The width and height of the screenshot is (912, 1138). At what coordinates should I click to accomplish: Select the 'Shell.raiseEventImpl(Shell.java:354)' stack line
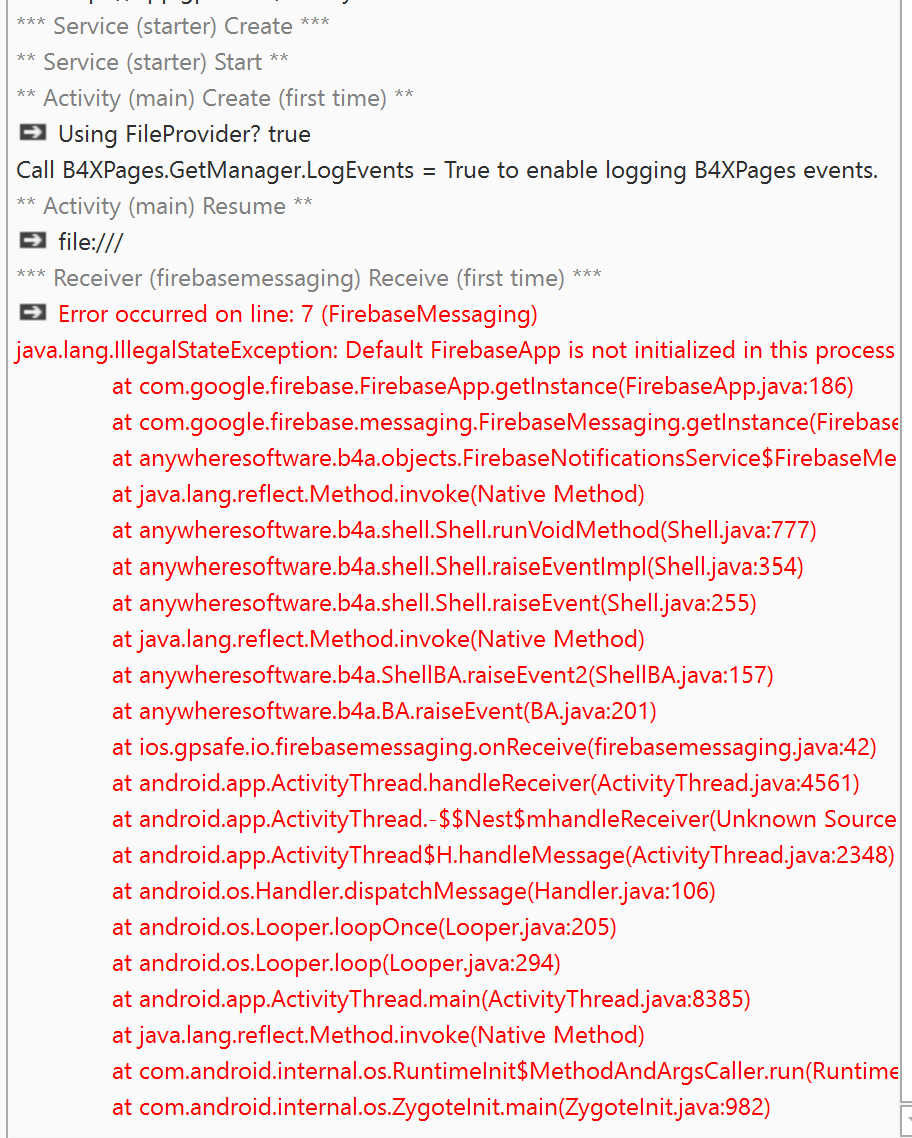[458, 567]
